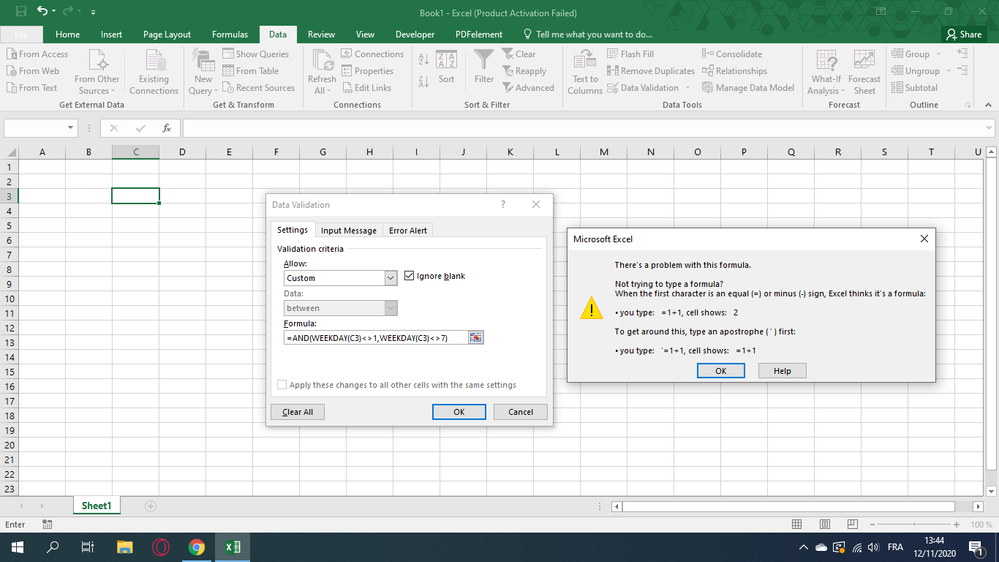
Task: Click the formula range selector icon
Action: point(476,338)
